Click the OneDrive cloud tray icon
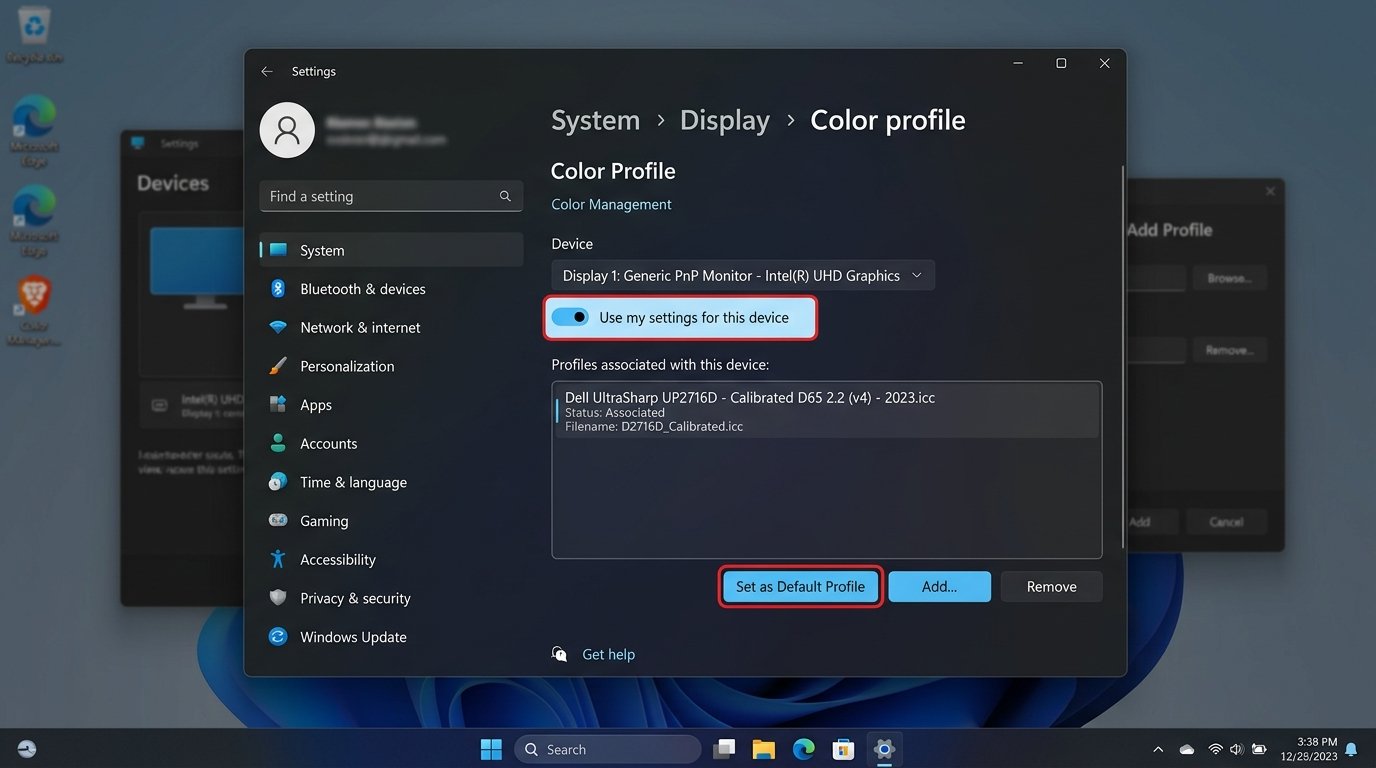 tap(1187, 749)
